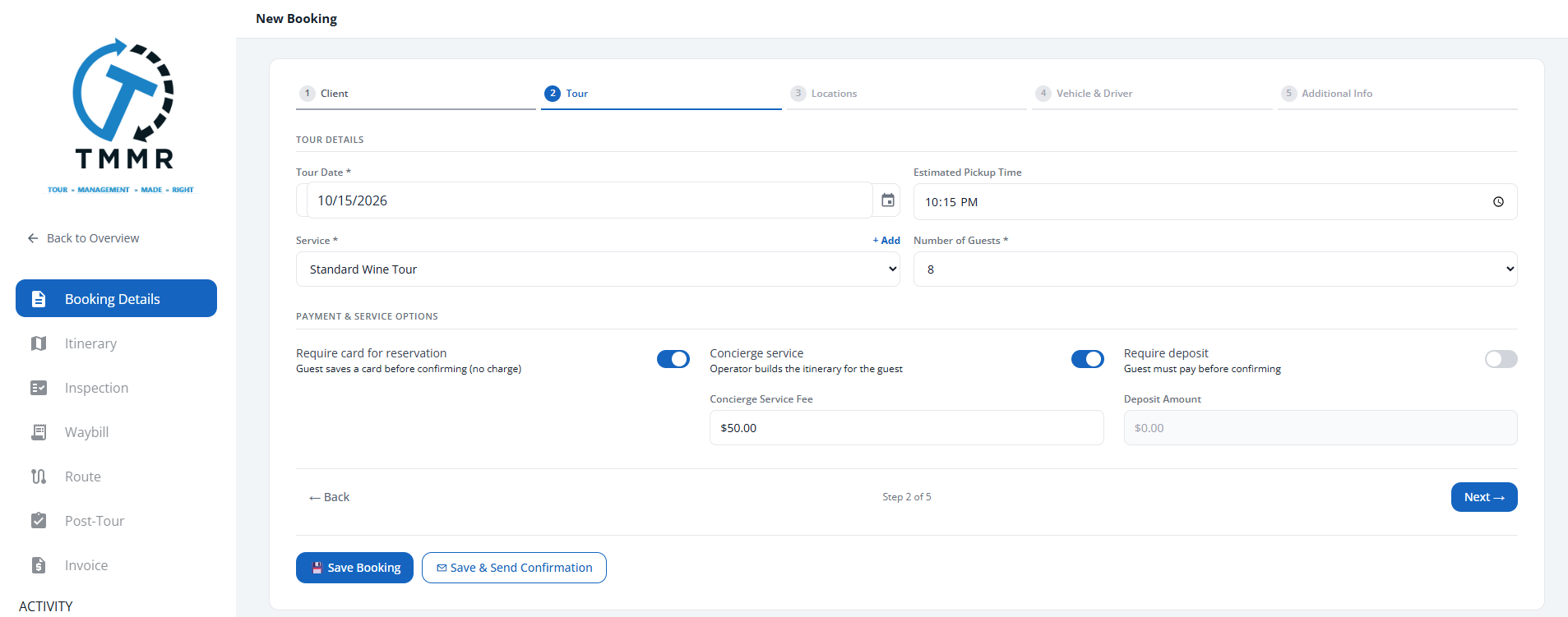1568x617 pixels.
Task: Click the + Add service link
Action: [886, 241]
